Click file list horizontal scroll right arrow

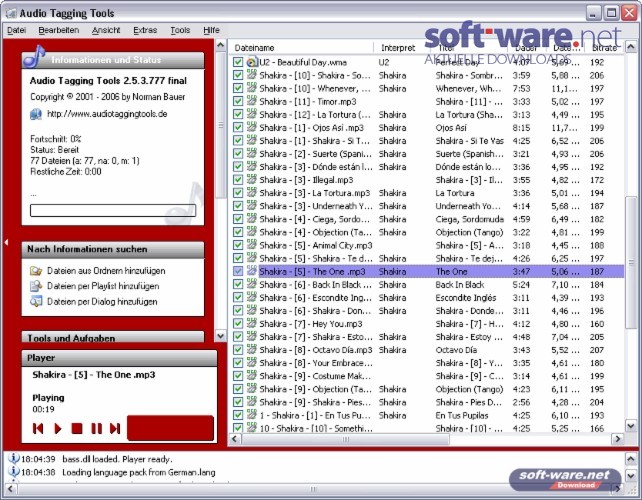617,439
